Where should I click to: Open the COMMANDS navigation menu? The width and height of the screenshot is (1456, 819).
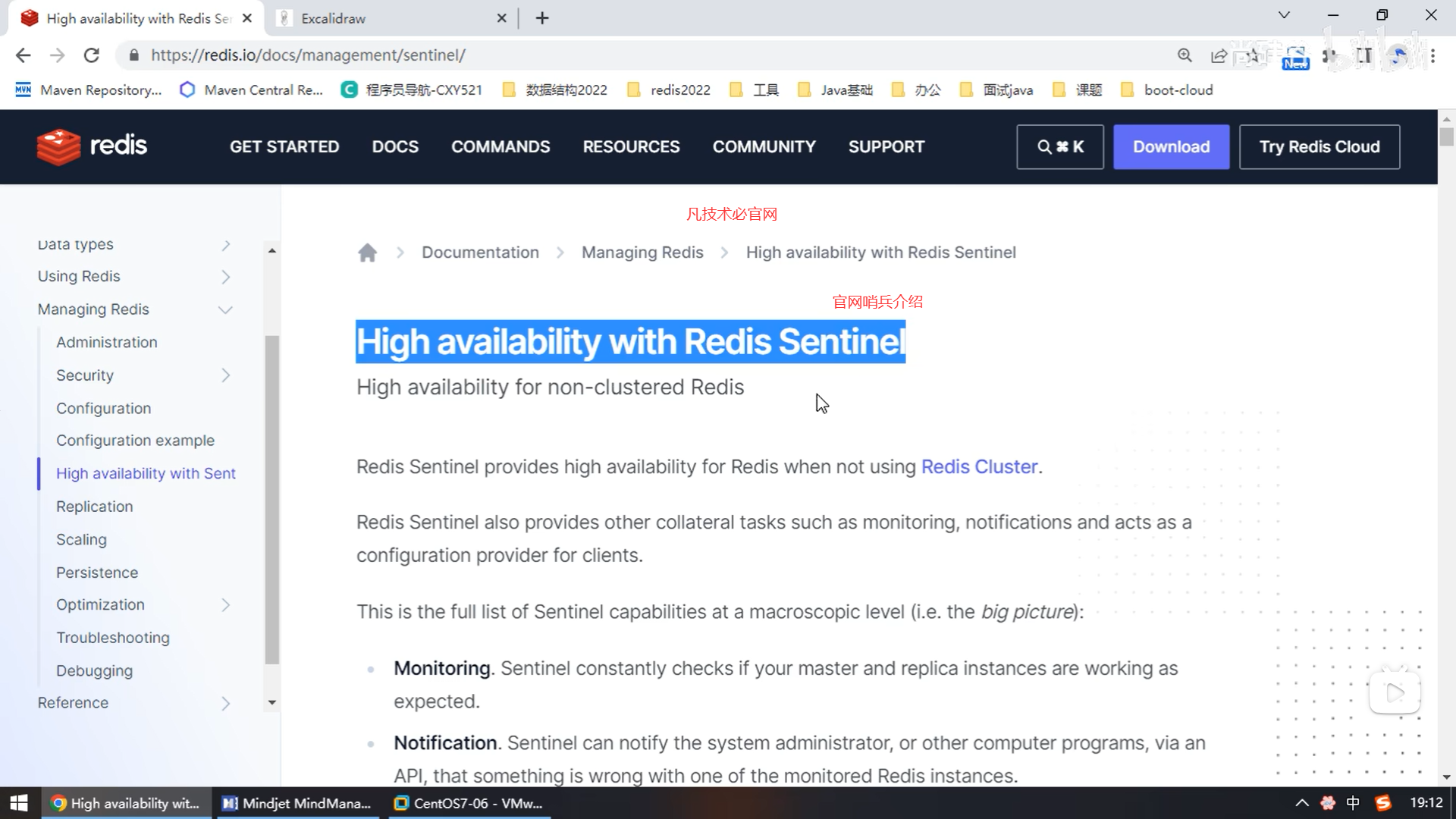point(500,146)
